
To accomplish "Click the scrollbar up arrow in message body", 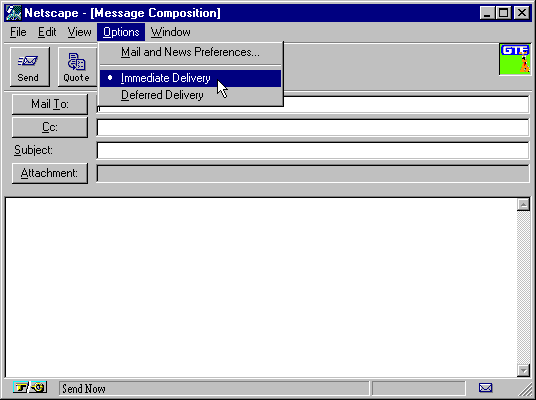I will click(x=523, y=204).
